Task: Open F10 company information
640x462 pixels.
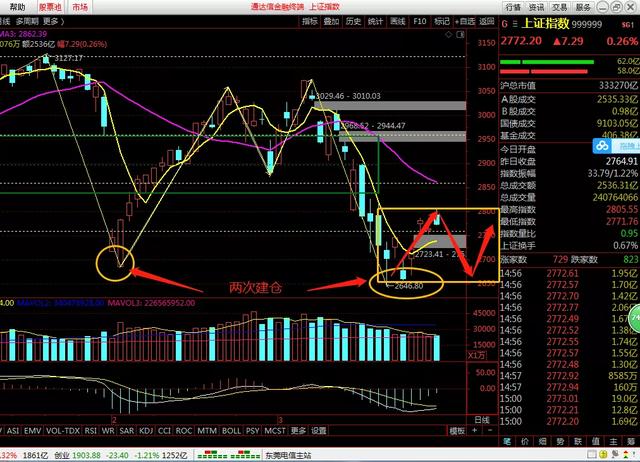Action: (420, 21)
